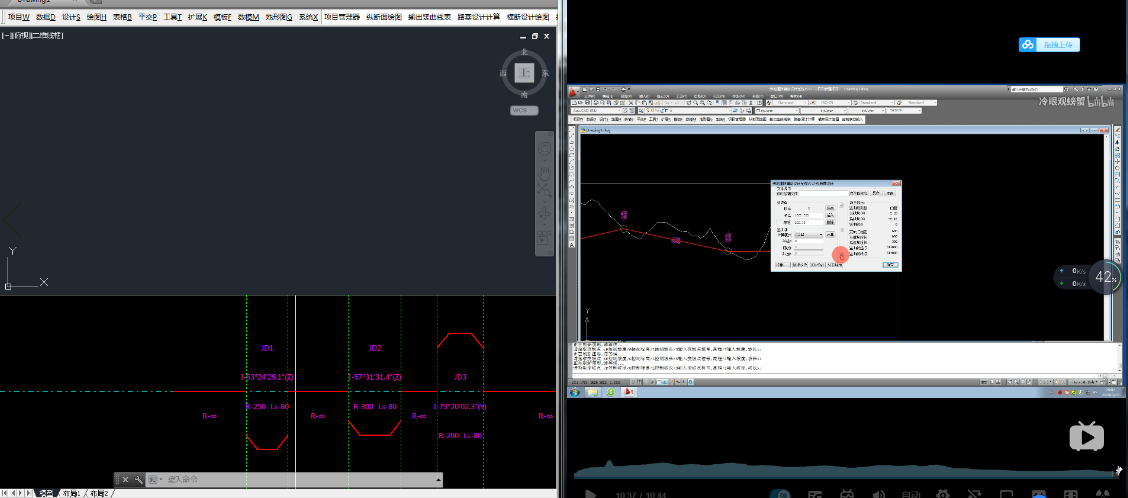Open the 设计S menu
This screenshot has width=1128, height=498.
click(71, 18)
